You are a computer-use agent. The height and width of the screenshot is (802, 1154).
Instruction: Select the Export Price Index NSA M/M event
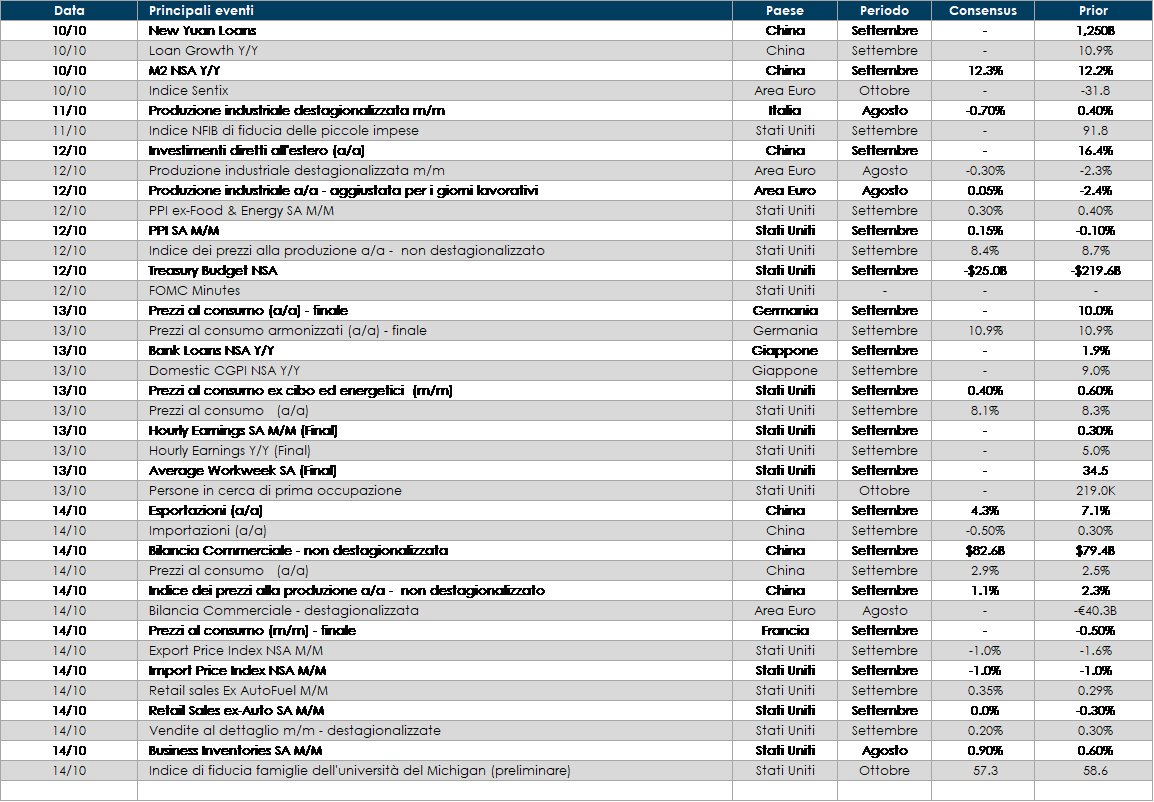point(235,651)
